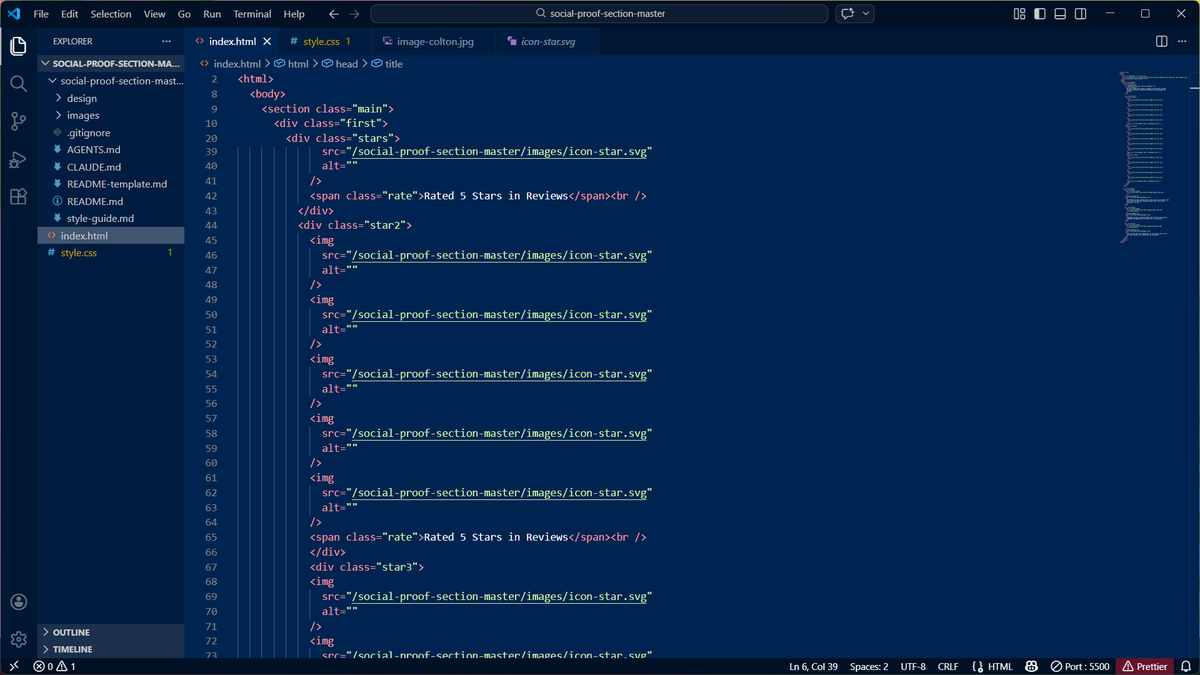
Task: Open the Explorer view in activity bar
Action: pyautogui.click(x=18, y=46)
